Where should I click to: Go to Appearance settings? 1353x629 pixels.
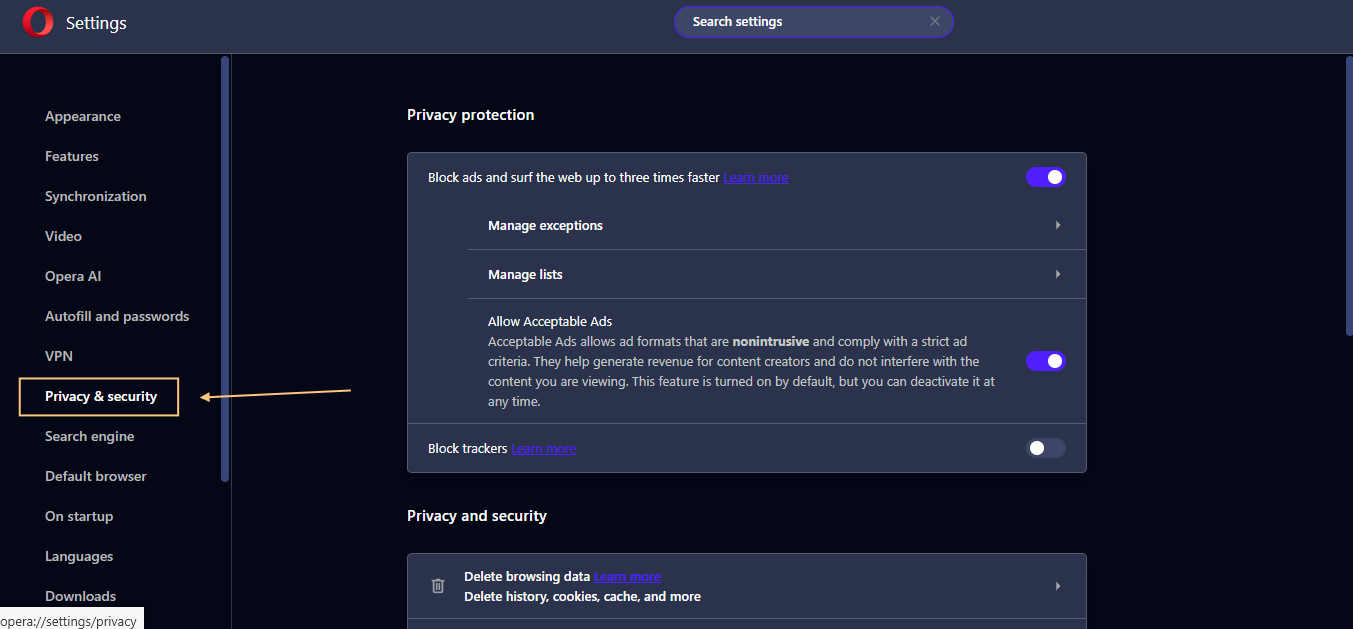pos(83,116)
